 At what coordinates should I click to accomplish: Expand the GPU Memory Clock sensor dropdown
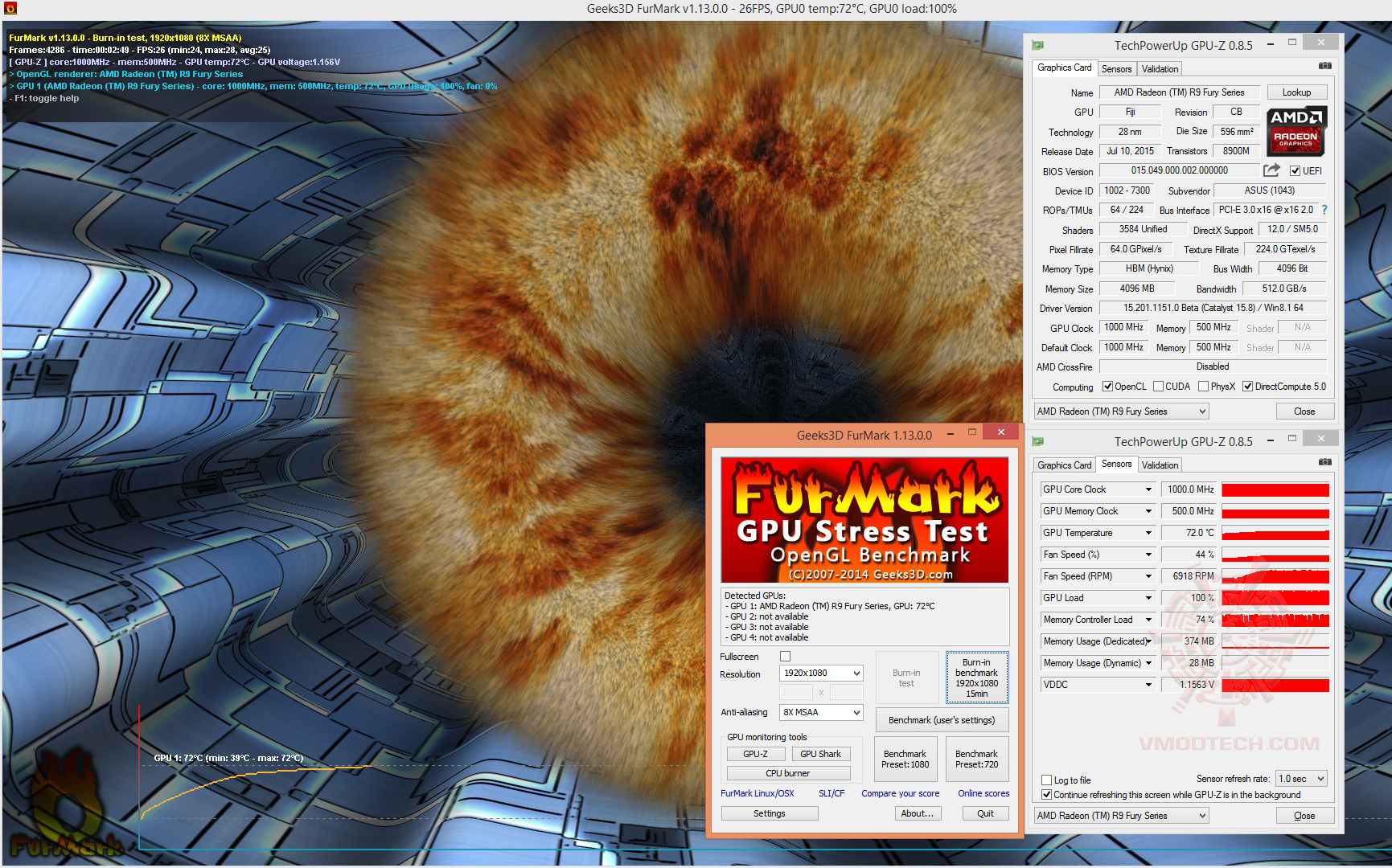click(x=1148, y=511)
